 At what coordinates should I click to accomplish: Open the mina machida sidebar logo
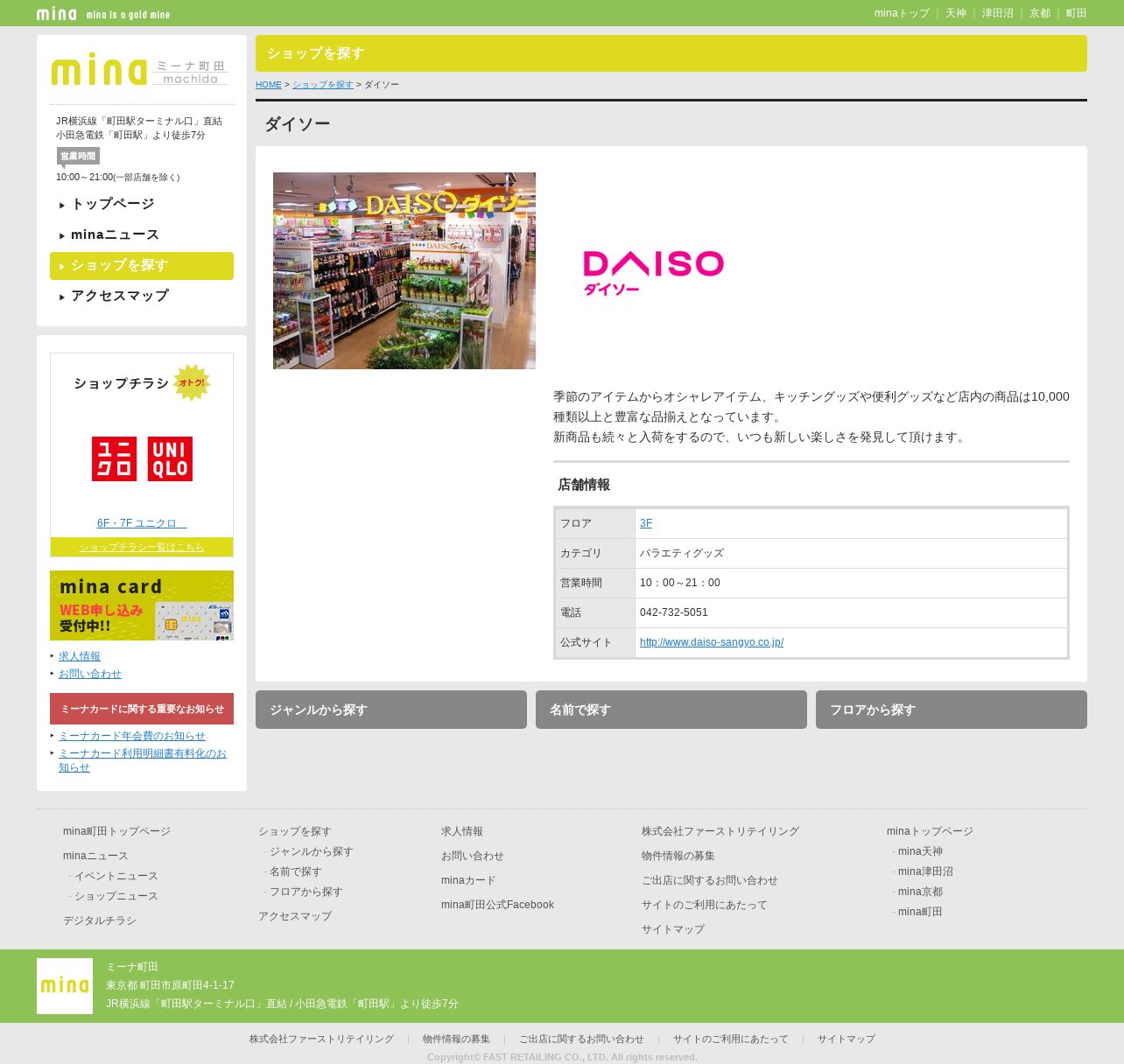[141, 70]
